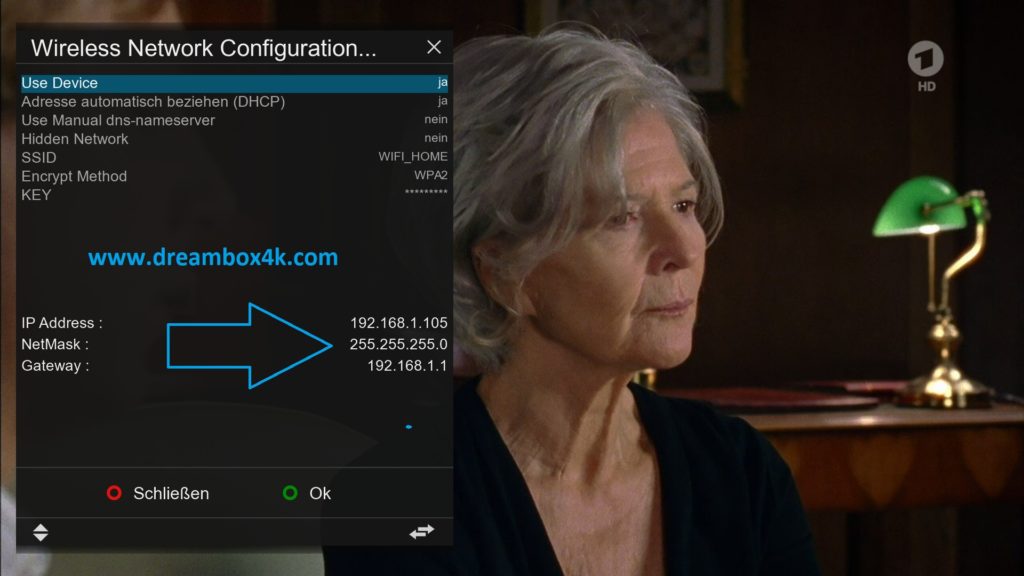Toggle DHCP automatic address 'ja' value
Image resolution: width=1024 pixels, height=576 pixels.
tap(442, 101)
